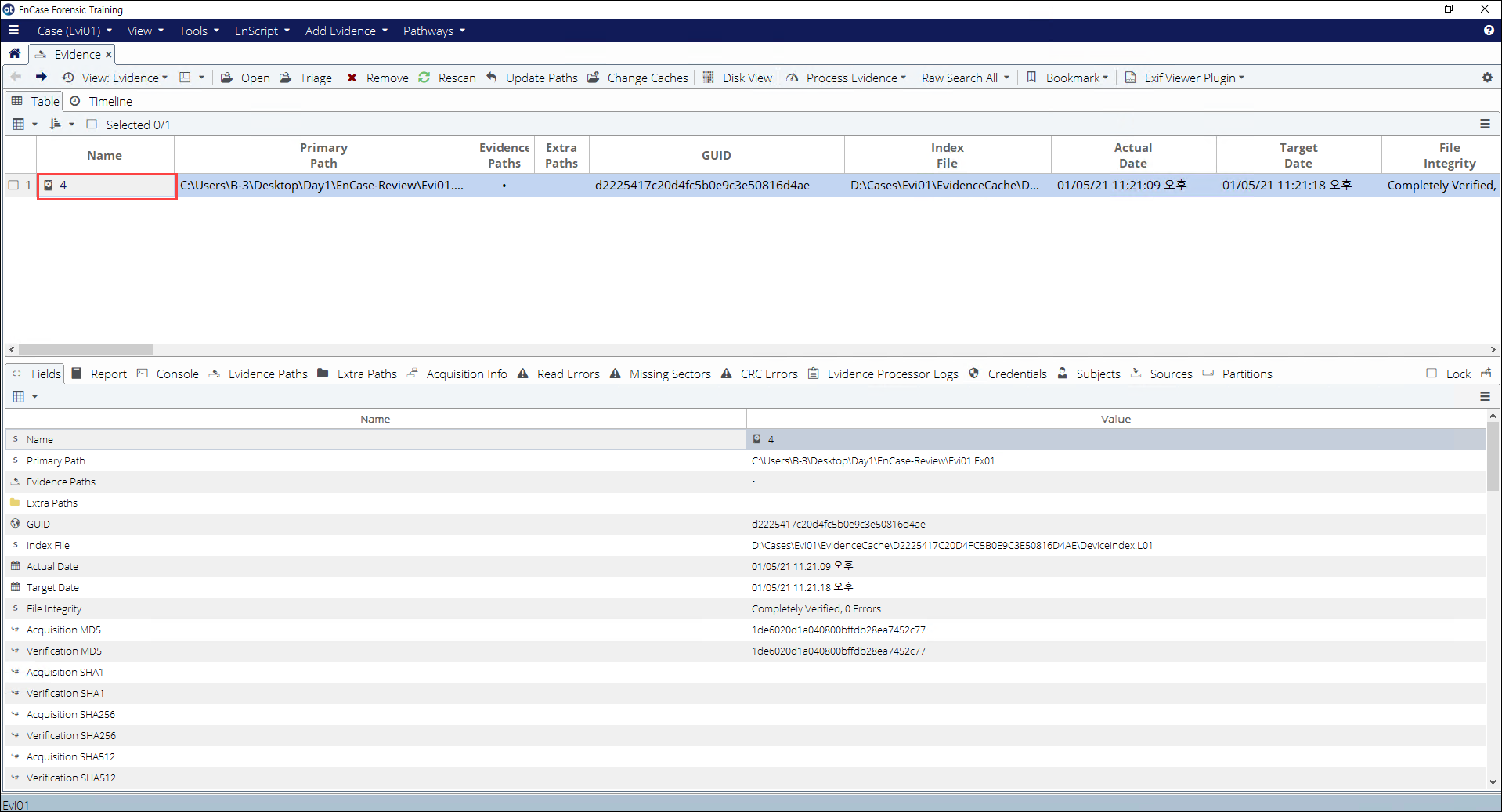Open the Add Evidence menu
Viewport: 1502px width, 812px height.
click(346, 31)
